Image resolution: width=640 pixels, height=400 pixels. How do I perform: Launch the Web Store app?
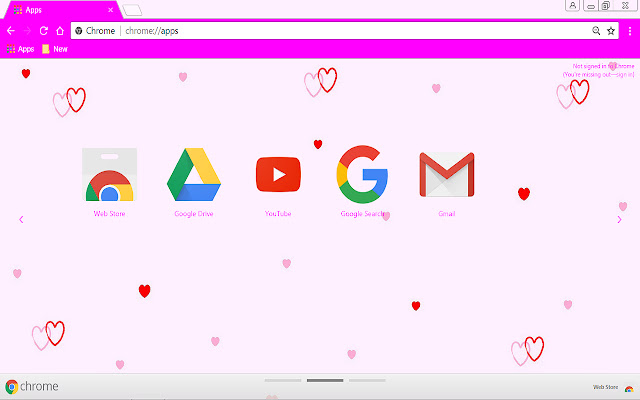[109, 175]
